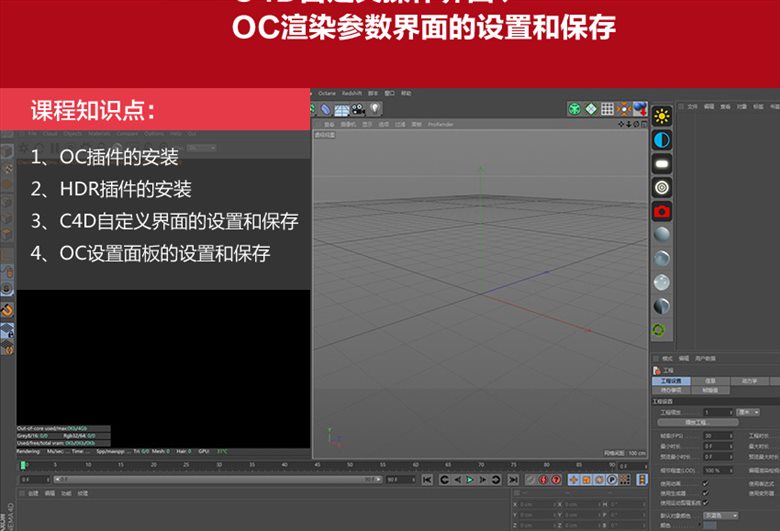The image size is (780, 531).
Task: Create a specular material from the glass sphere
Action: [x=662, y=282]
